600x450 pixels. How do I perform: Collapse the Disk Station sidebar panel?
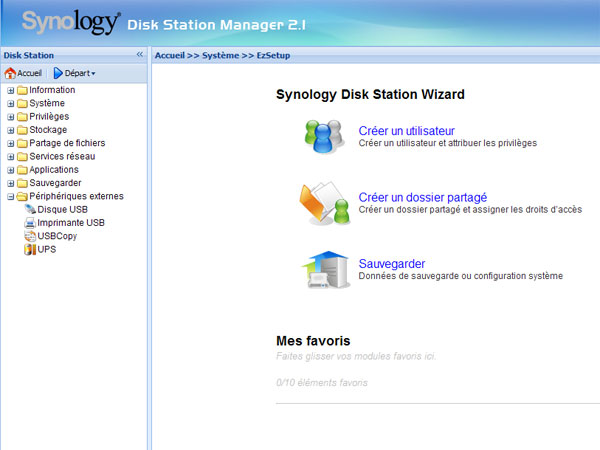[x=140, y=55]
